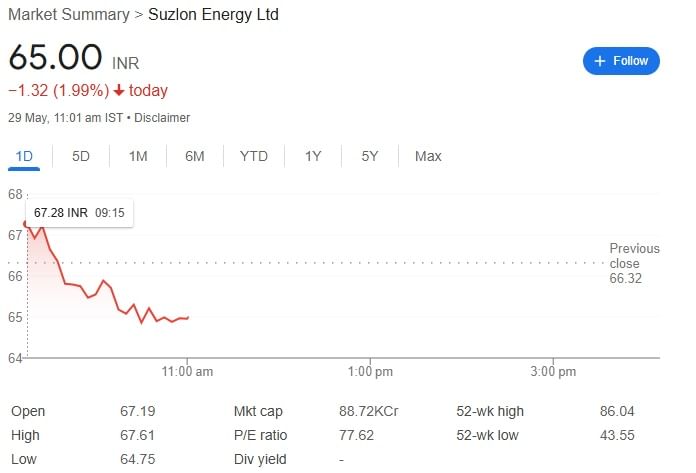Click the red down arrow icon
The height and width of the screenshot is (473, 696).
coord(119,91)
